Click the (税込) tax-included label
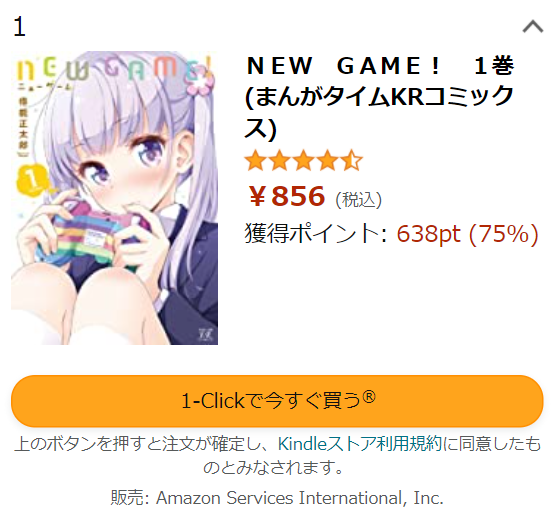The height and width of the screenshot is (520, 555). pos(359,200)
